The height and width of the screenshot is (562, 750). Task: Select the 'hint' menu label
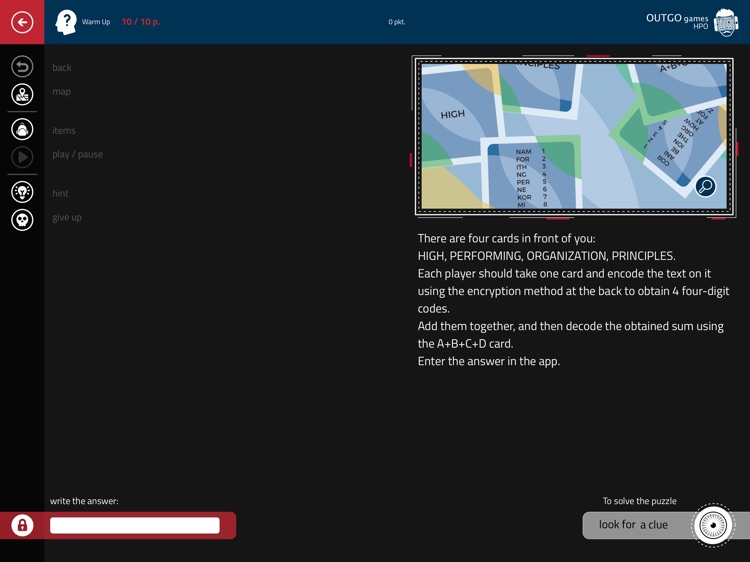(60, 193)
